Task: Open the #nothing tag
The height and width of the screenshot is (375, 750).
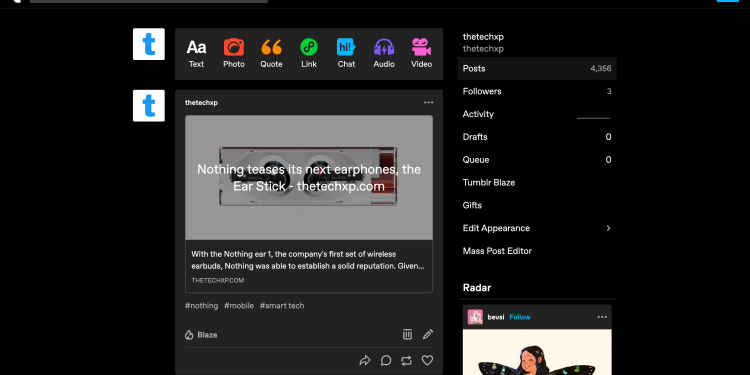Action: [x=201, y=306]
